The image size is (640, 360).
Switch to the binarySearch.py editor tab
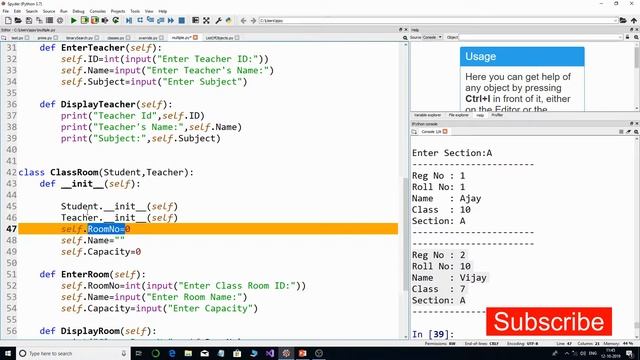coord(79,38)
